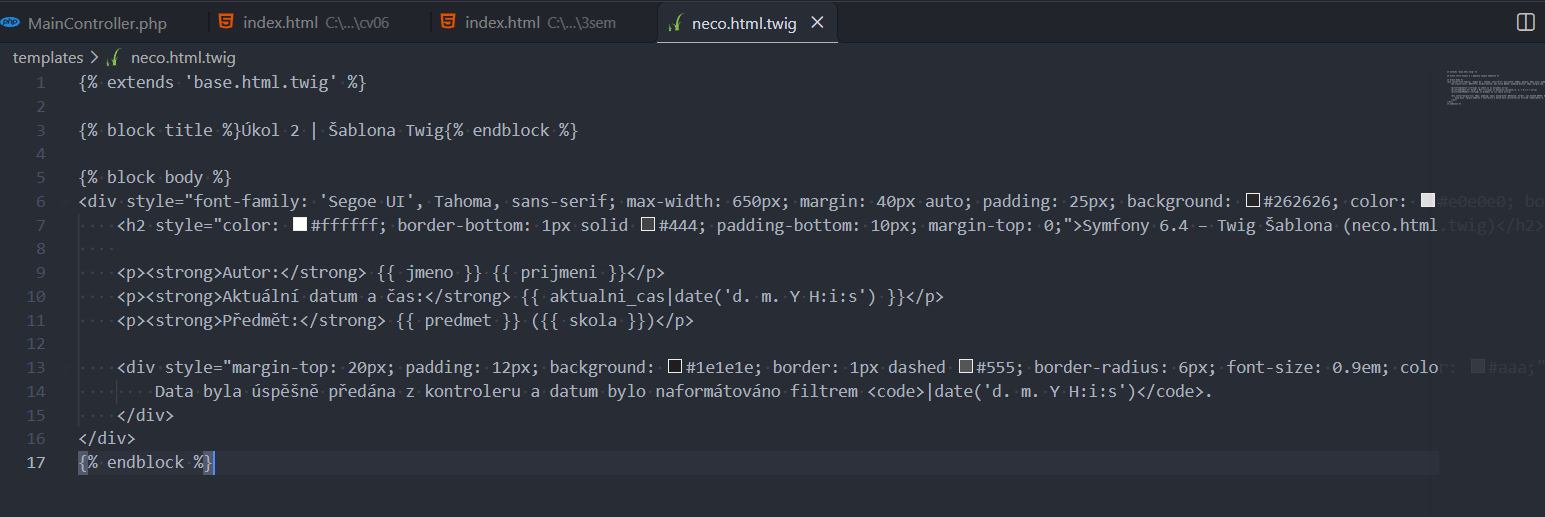Click the 'Autor:' strong text on line 9
Viewport: 1545px width, 517px height.
(252, 272)
